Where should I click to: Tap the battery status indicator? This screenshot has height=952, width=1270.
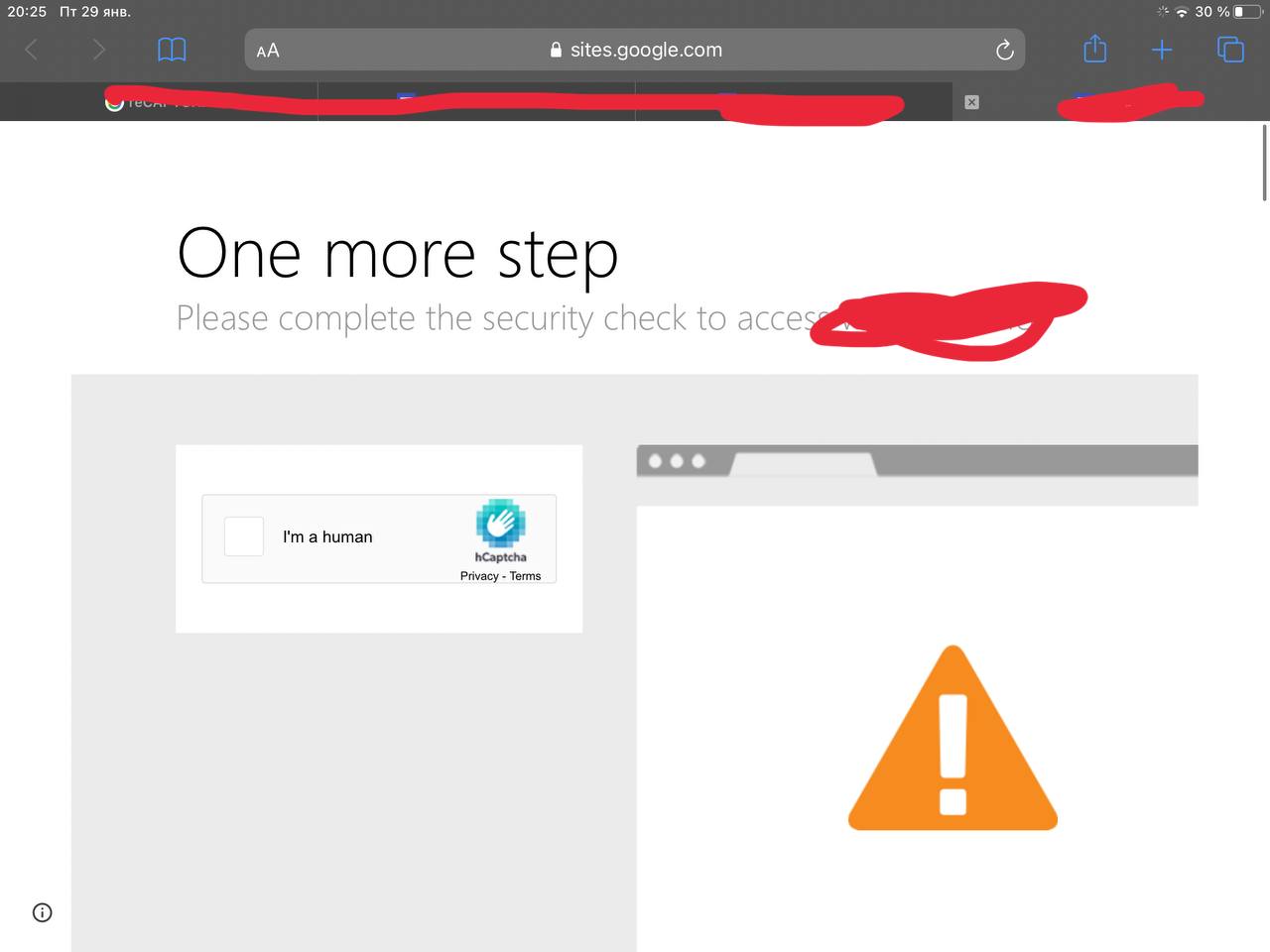pos(1248,12)
